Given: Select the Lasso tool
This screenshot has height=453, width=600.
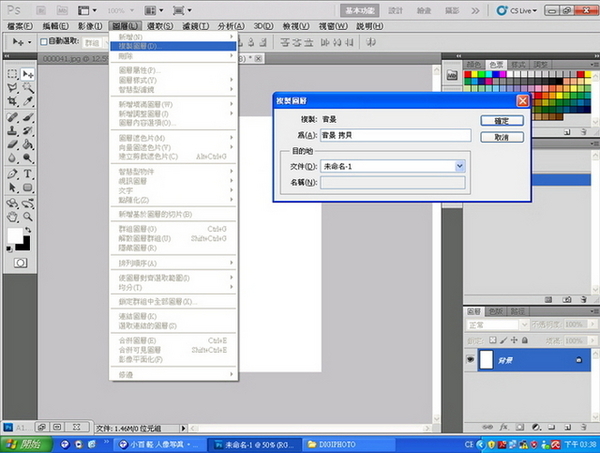Looking at the screenshot, I should [12, 88].
